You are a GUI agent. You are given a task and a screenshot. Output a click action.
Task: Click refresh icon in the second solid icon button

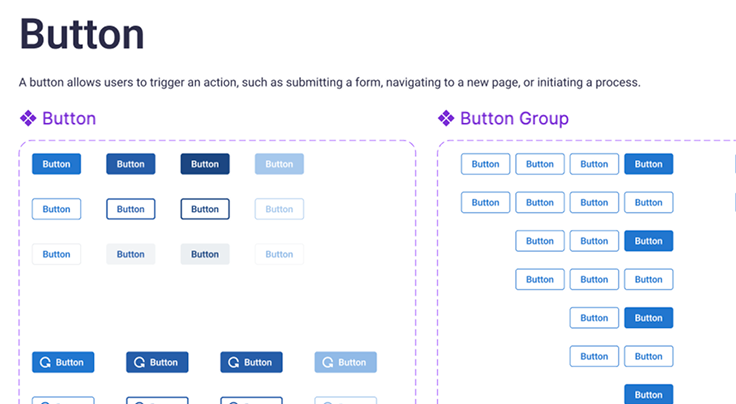(140, 362)
